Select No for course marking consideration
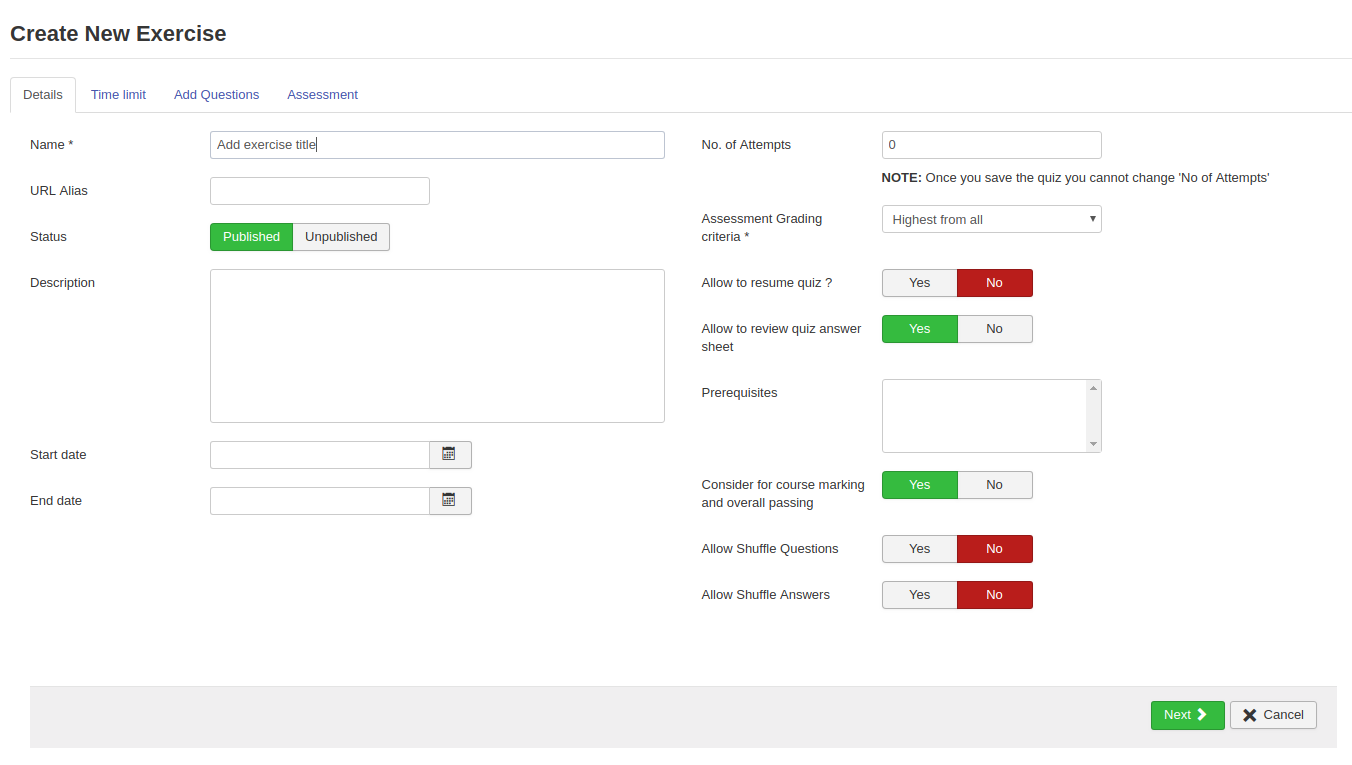Viewport: 1352px width, 765px height. pos(994,485)
